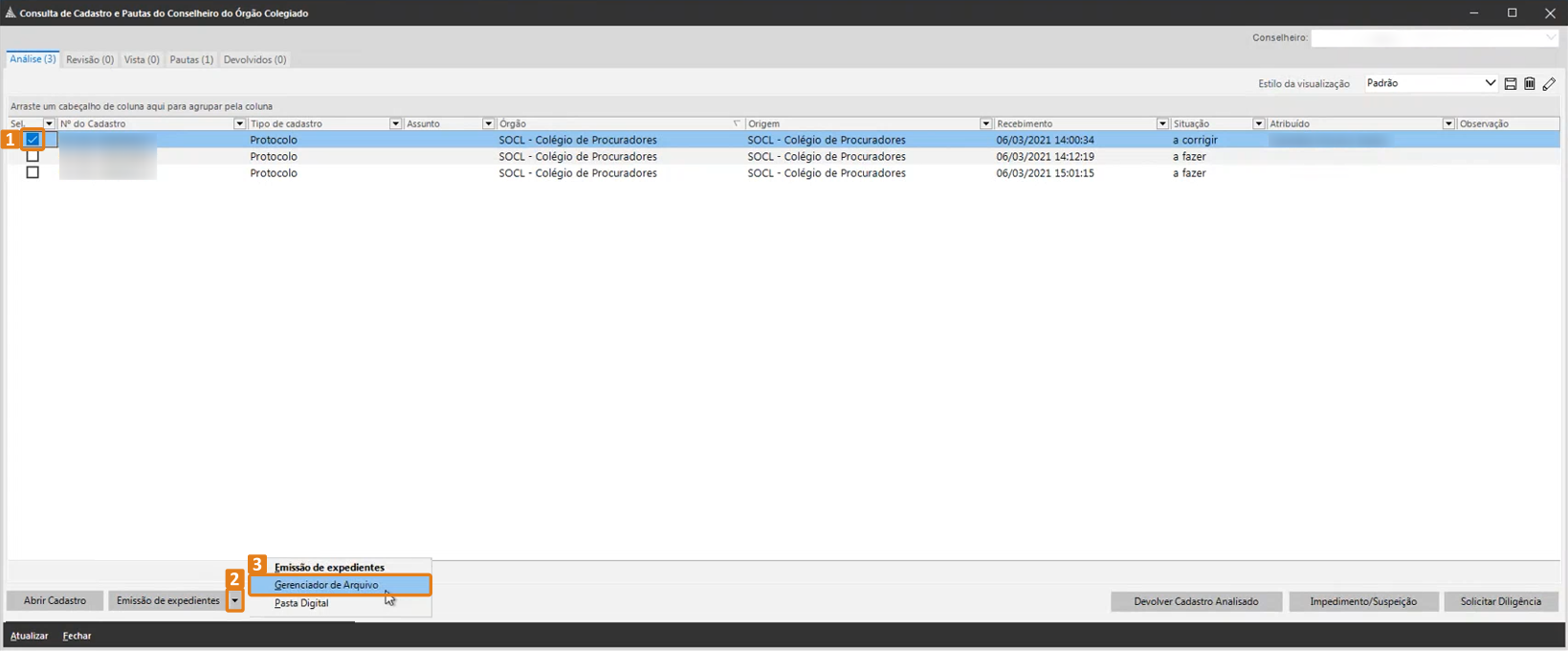The width and height of the screenshot is (1568, 651).
Task: Uncheck the first row's selection checkbox
Action: pos(33,140)
